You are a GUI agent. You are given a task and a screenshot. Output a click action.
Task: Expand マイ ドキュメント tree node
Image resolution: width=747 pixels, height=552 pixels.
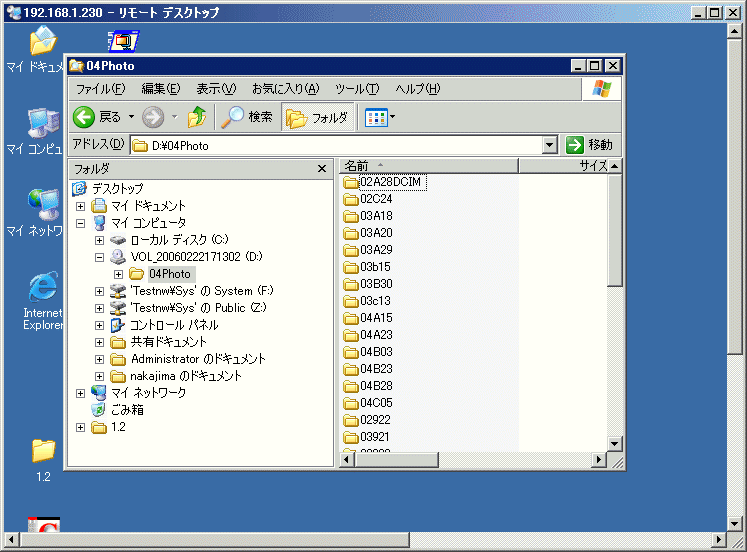click(x=81, y=206)
